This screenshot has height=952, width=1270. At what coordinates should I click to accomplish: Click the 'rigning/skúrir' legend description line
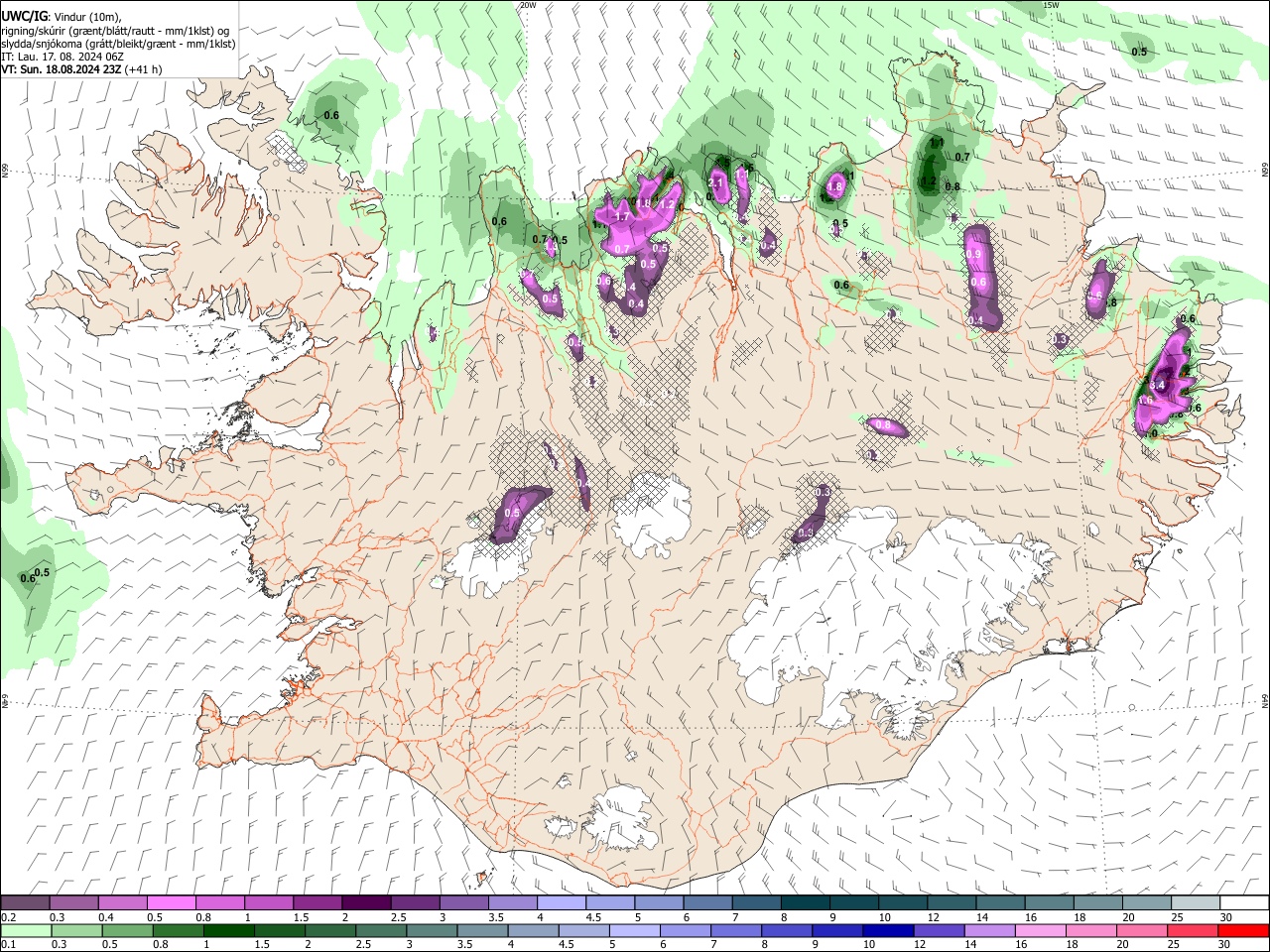(115, 31)
